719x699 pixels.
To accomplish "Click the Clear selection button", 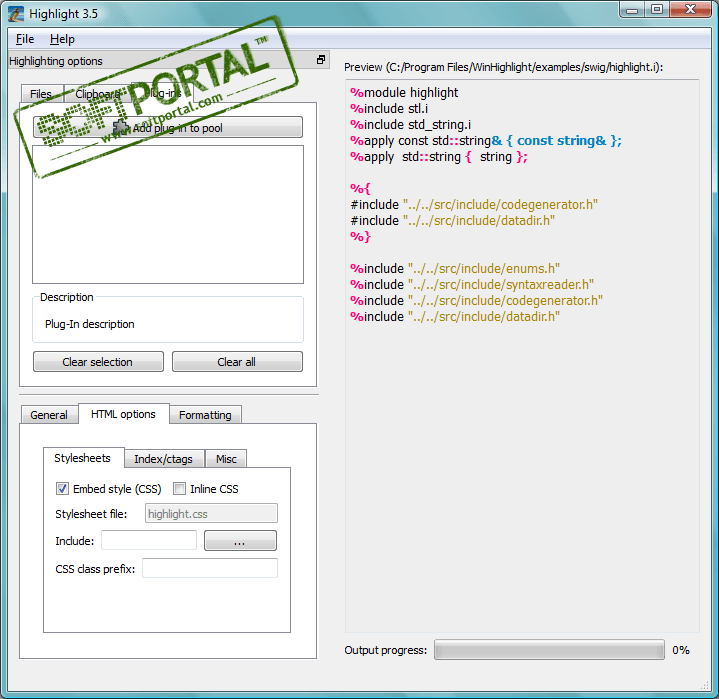I will [98, 362].
